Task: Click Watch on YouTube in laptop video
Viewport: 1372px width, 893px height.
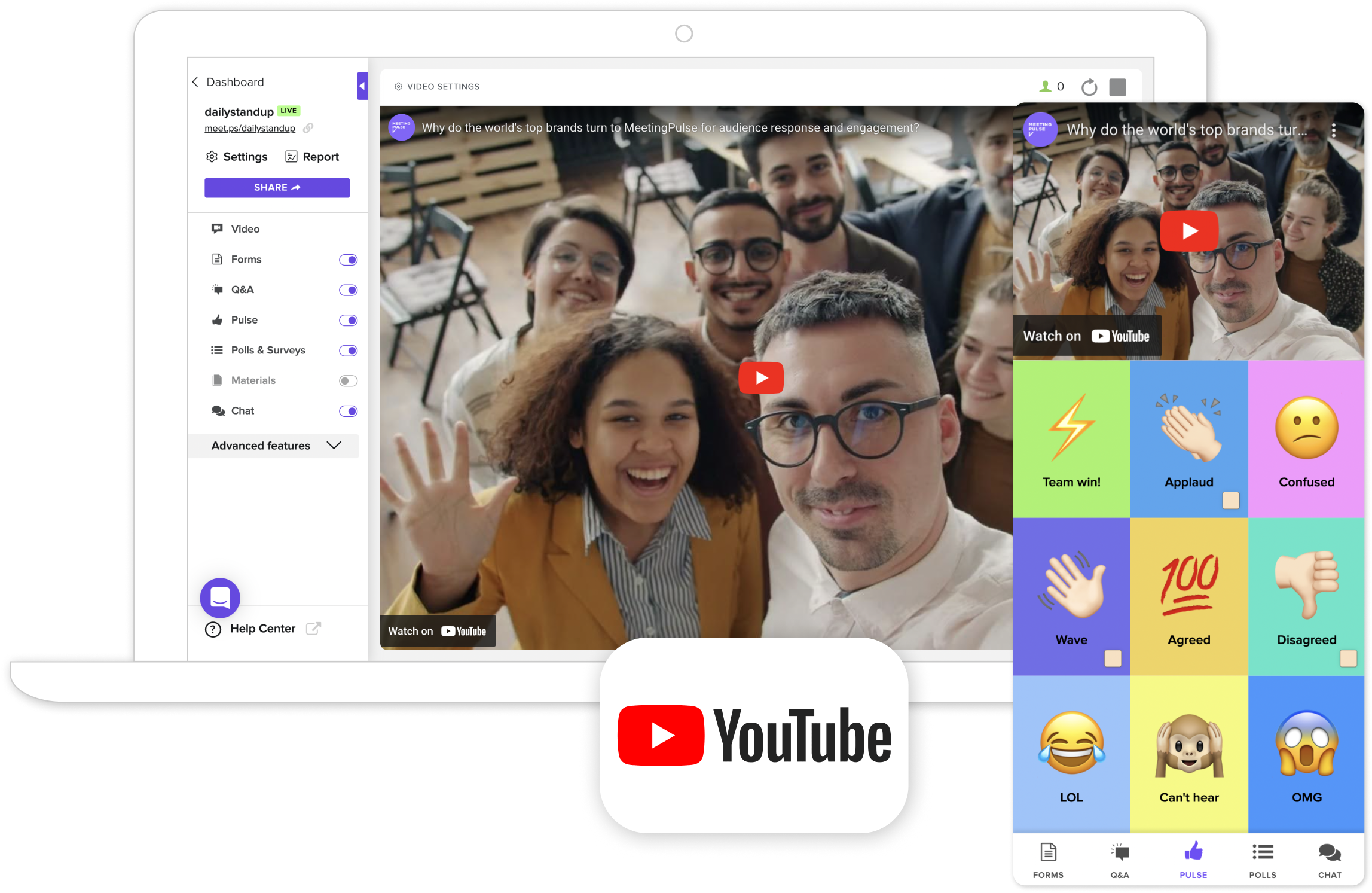Action: point(438,632)
